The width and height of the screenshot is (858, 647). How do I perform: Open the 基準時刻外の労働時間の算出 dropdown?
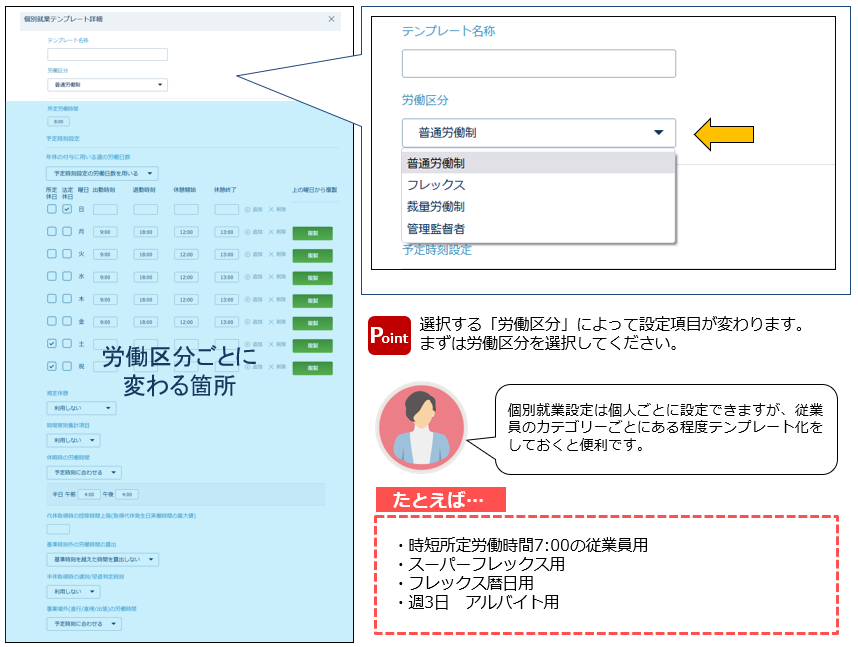pos(101,559)
